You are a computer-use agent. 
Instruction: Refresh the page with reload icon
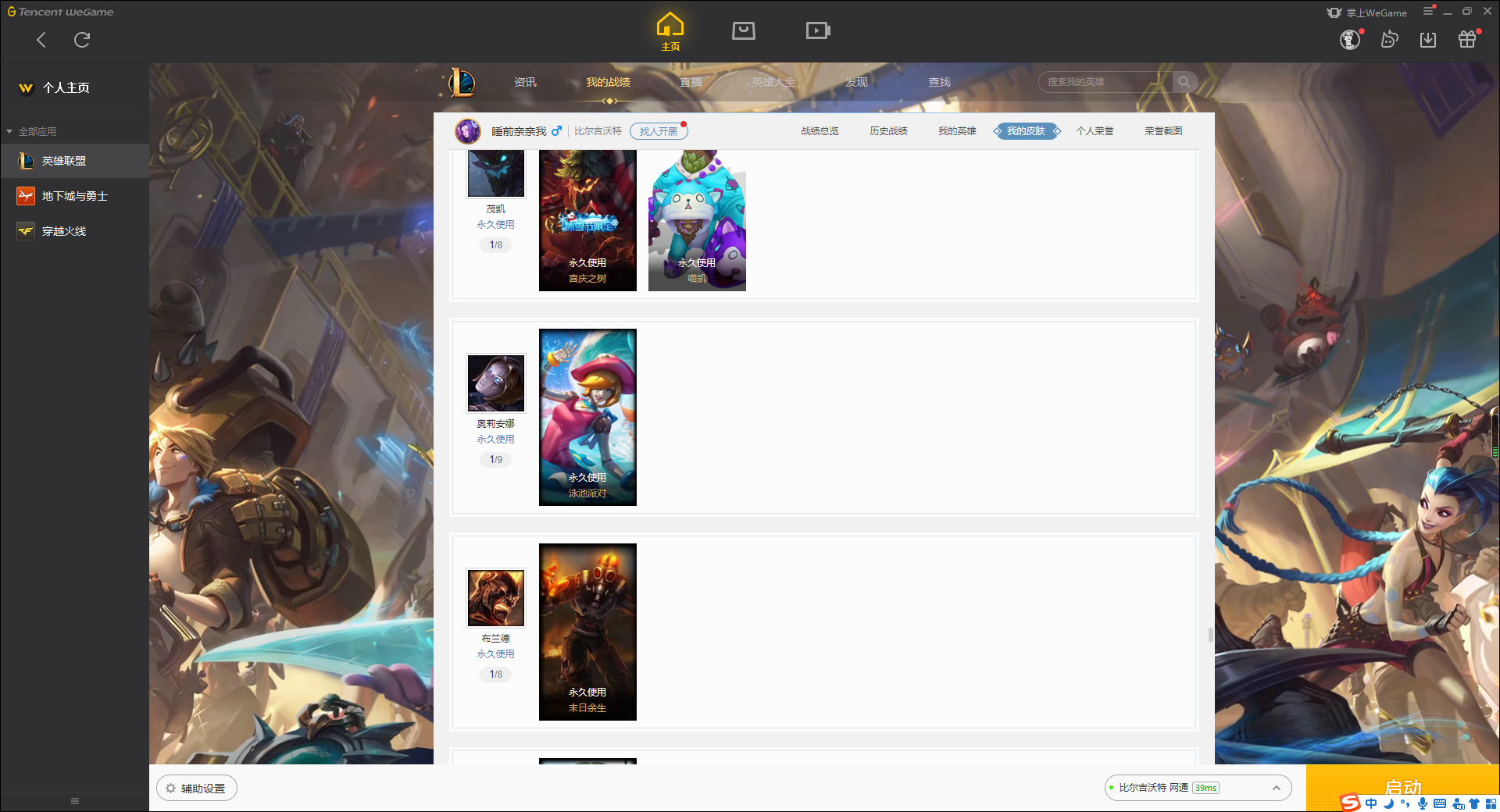(x=82, y=40)
